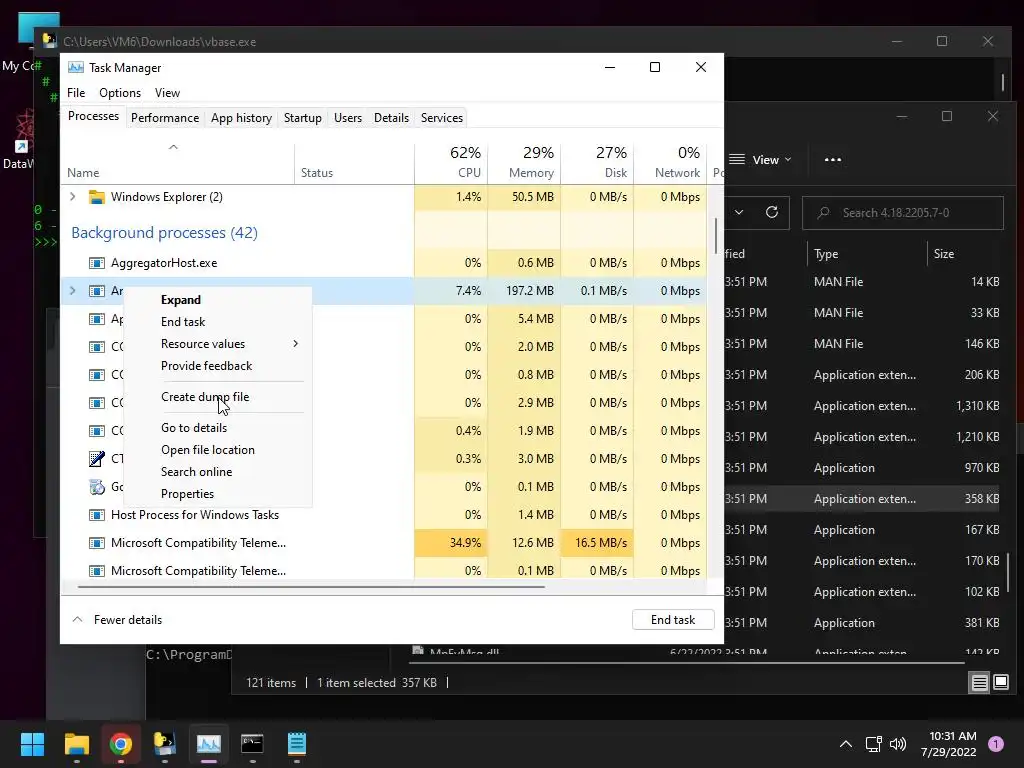The image size is (1024, 768).
Task: Open Google Chrome from the taskbar
Action: pos(121,744)
